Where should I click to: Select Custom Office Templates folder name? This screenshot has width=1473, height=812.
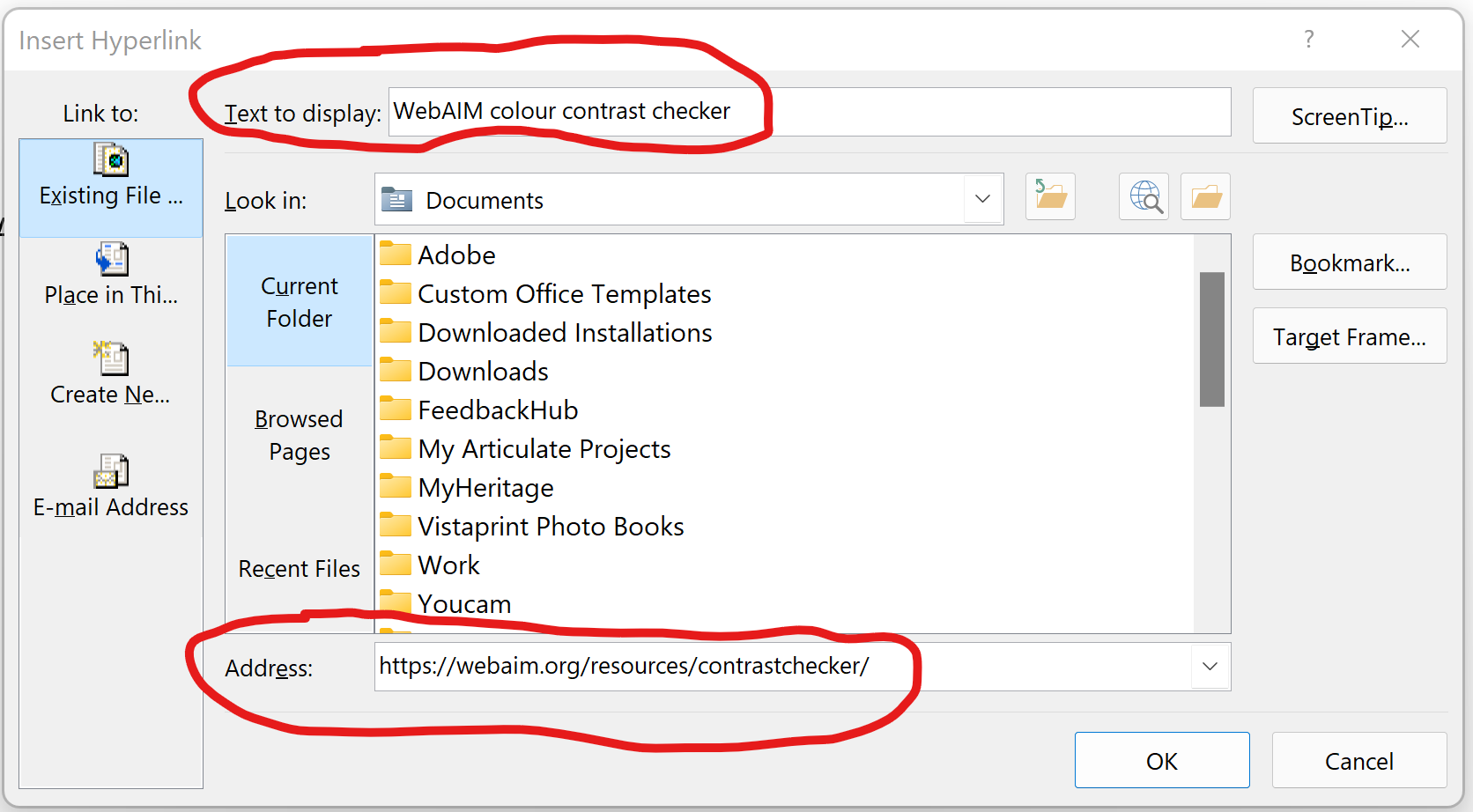click(565, 293)
